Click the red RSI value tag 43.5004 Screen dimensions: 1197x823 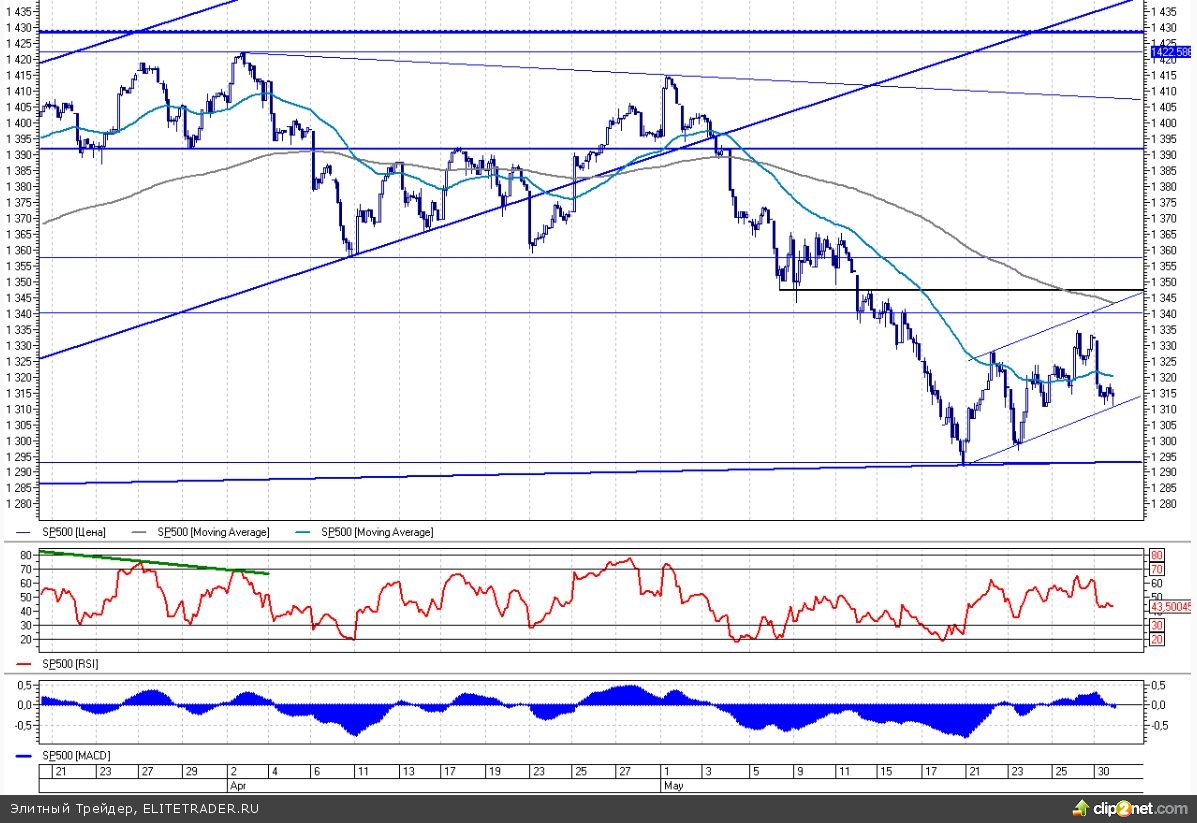click(1169, 606)
